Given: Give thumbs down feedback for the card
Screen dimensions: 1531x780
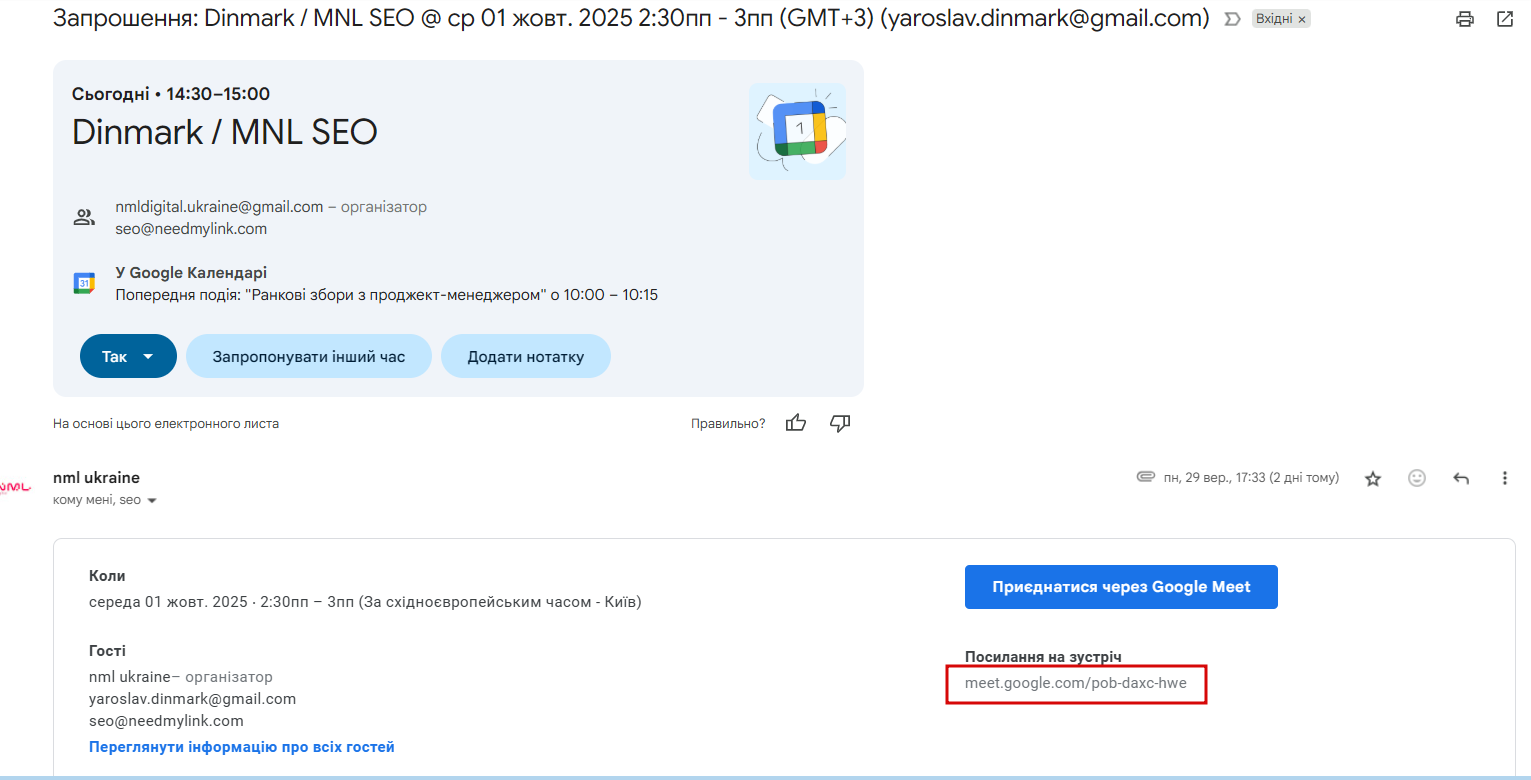Looking at the screenshot, I should (840, 423).
